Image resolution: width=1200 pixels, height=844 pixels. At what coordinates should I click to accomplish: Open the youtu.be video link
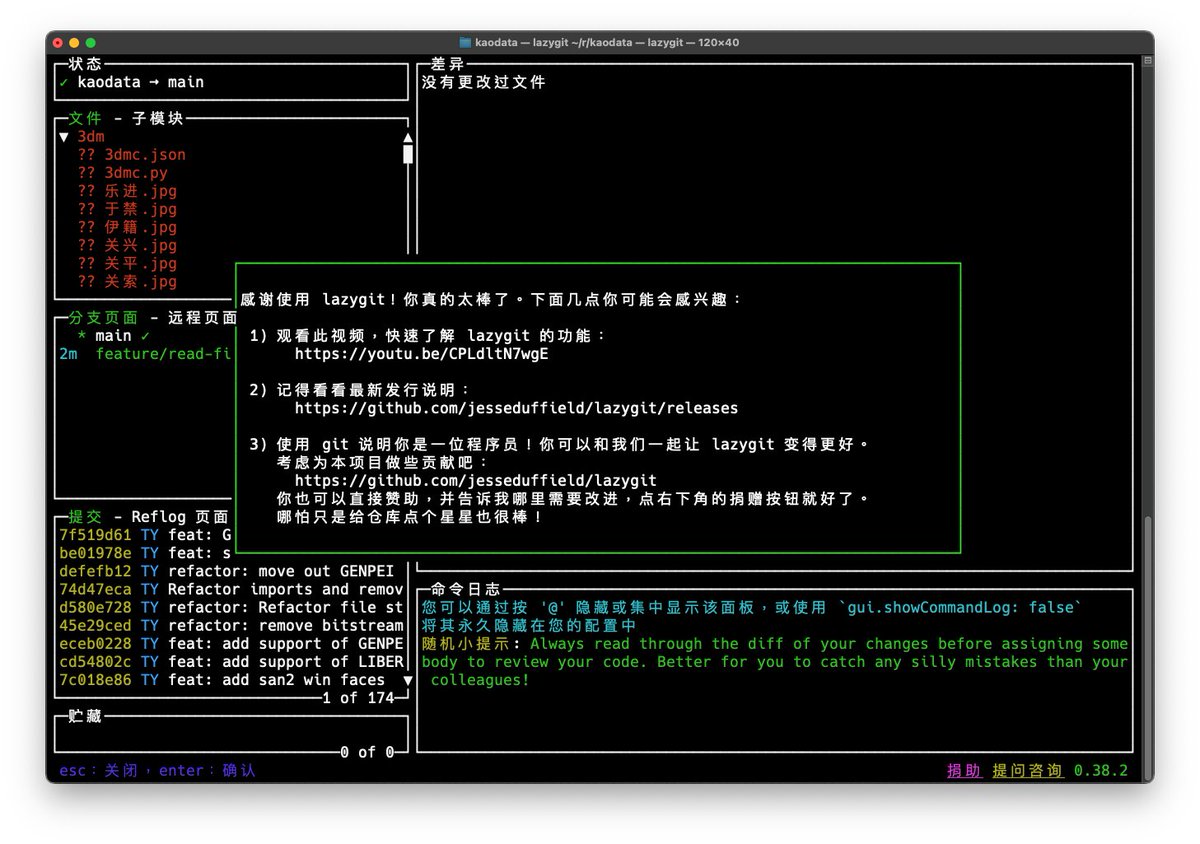[x=421, y=354]
